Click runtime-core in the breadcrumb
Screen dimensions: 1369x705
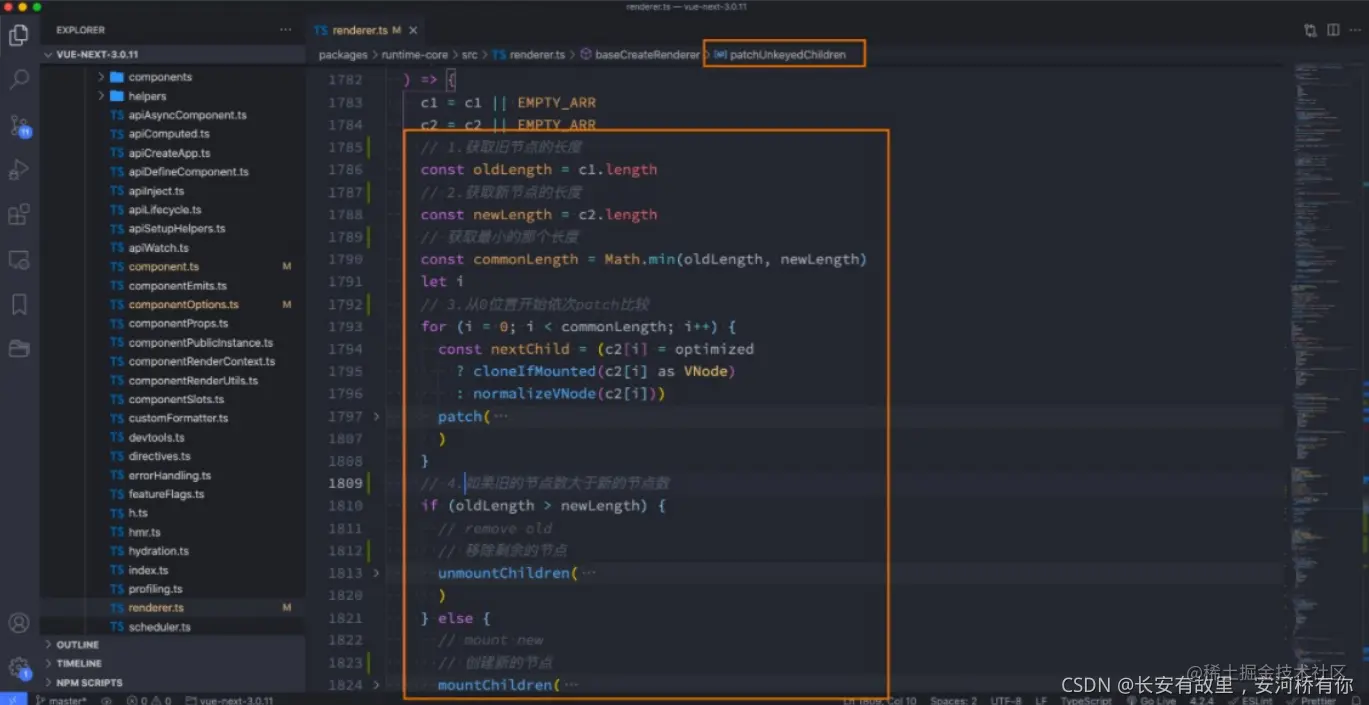[x=414, y=55]
